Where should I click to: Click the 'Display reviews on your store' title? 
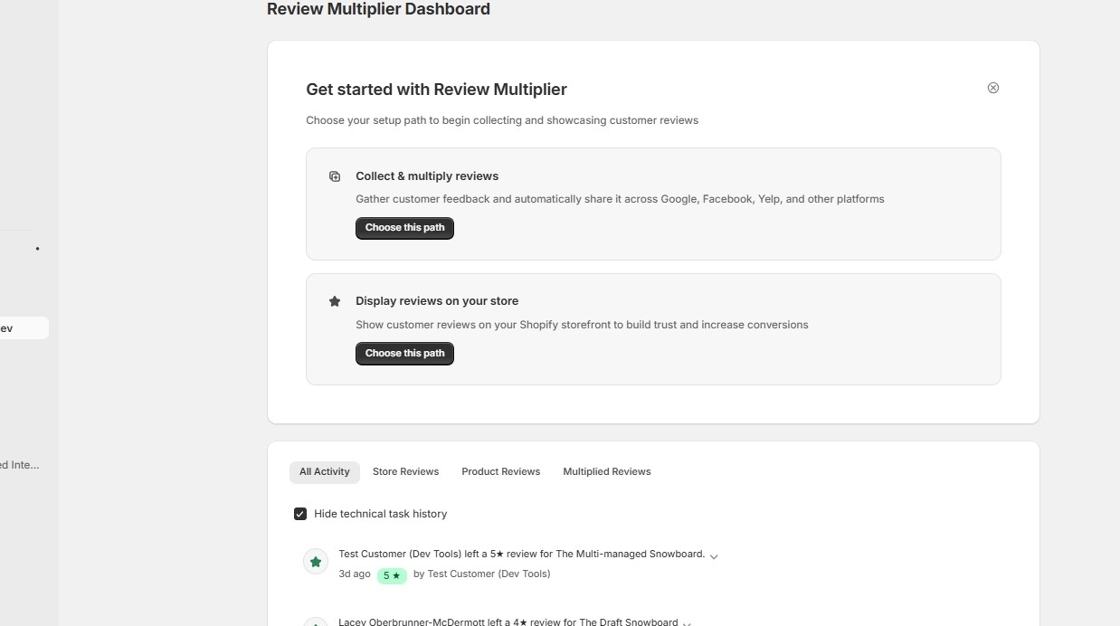pyautogui.click(x=437, y=302)
